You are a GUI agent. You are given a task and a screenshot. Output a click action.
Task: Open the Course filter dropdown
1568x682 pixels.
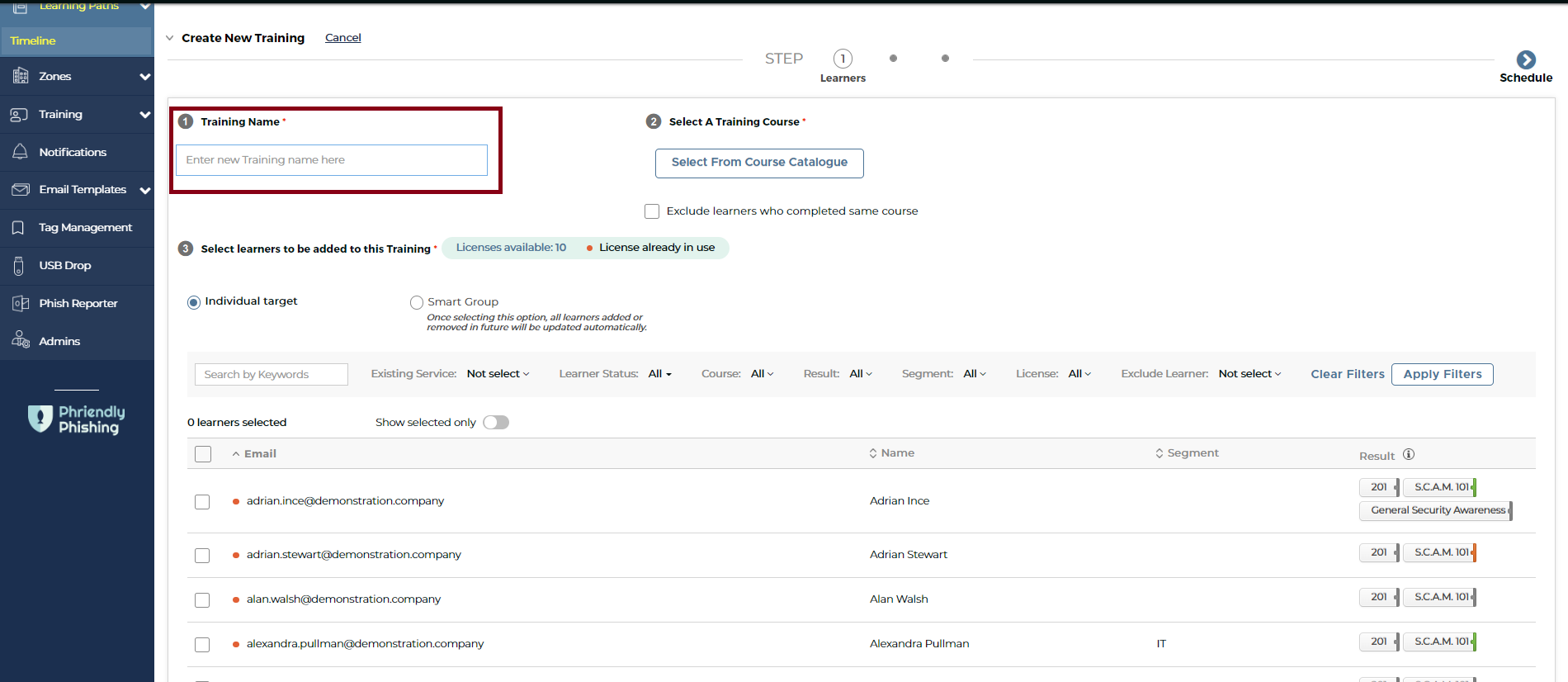tap(762, 374)
